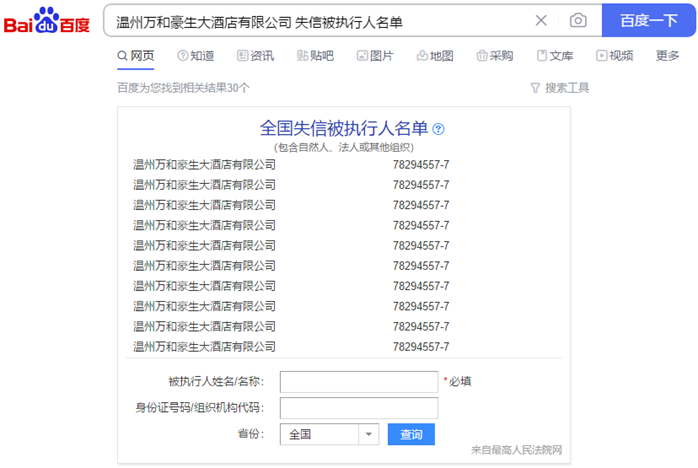The image size is (698, 468).
Task: Open the 省份 dropdown showing 全国
Action: 330,434
